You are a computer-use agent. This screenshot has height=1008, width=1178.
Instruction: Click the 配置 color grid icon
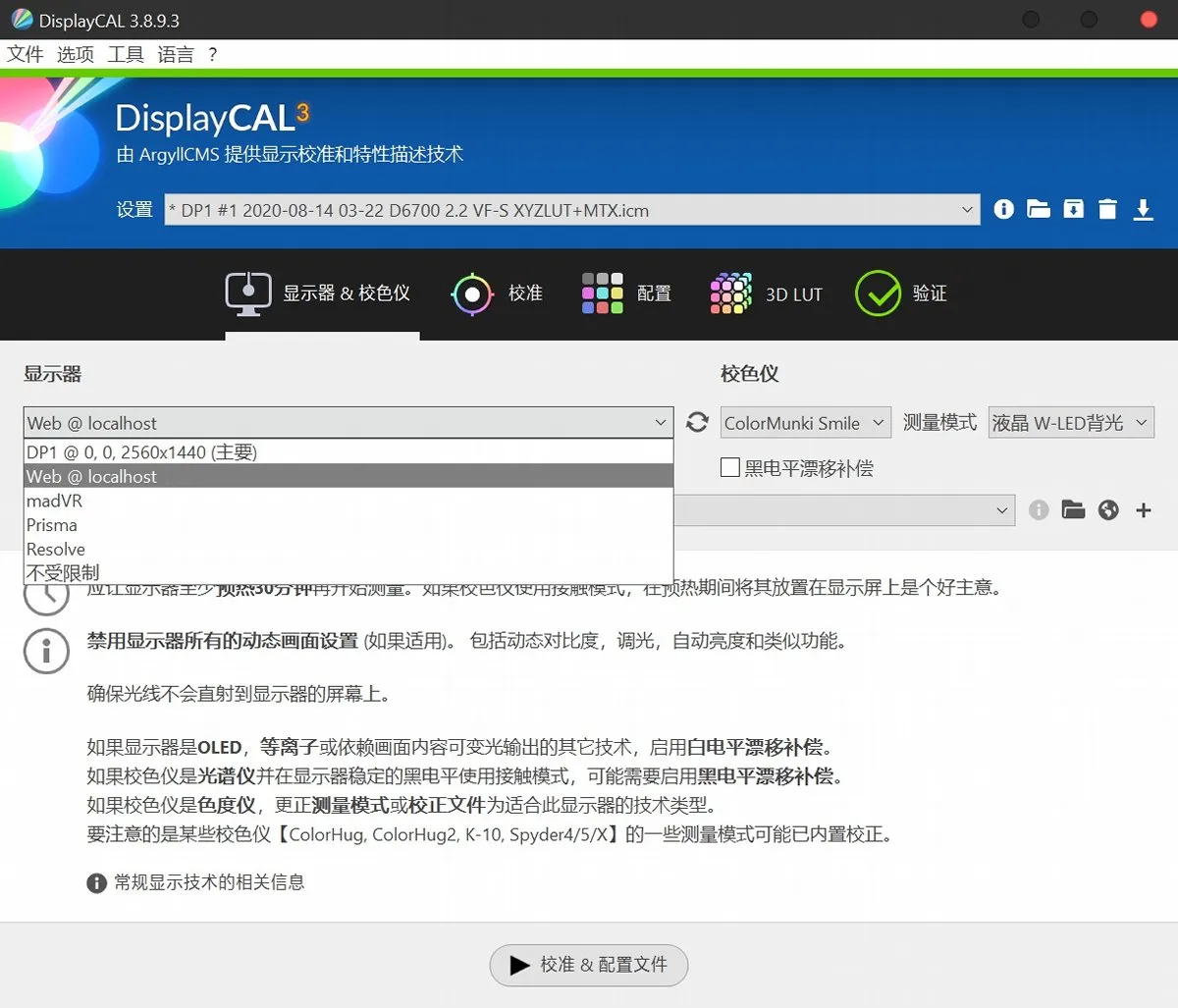pos(602,293)
